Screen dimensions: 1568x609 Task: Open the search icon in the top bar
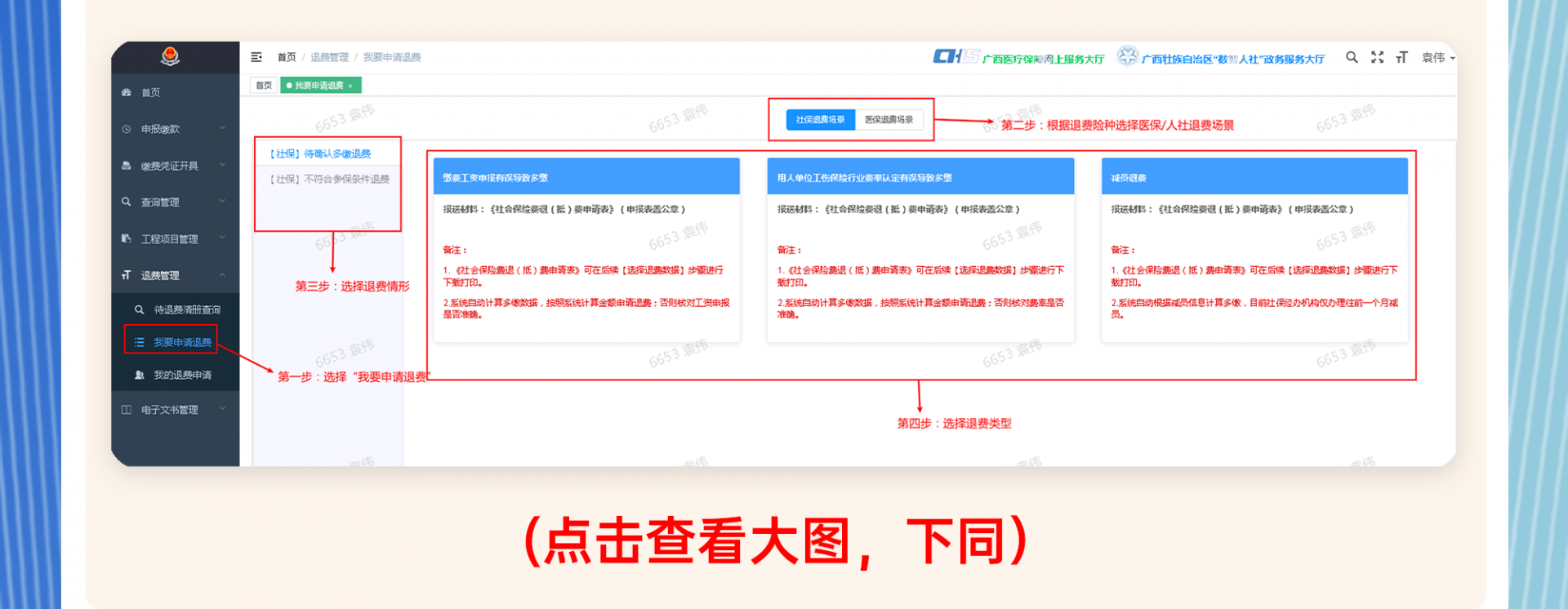1352,57
